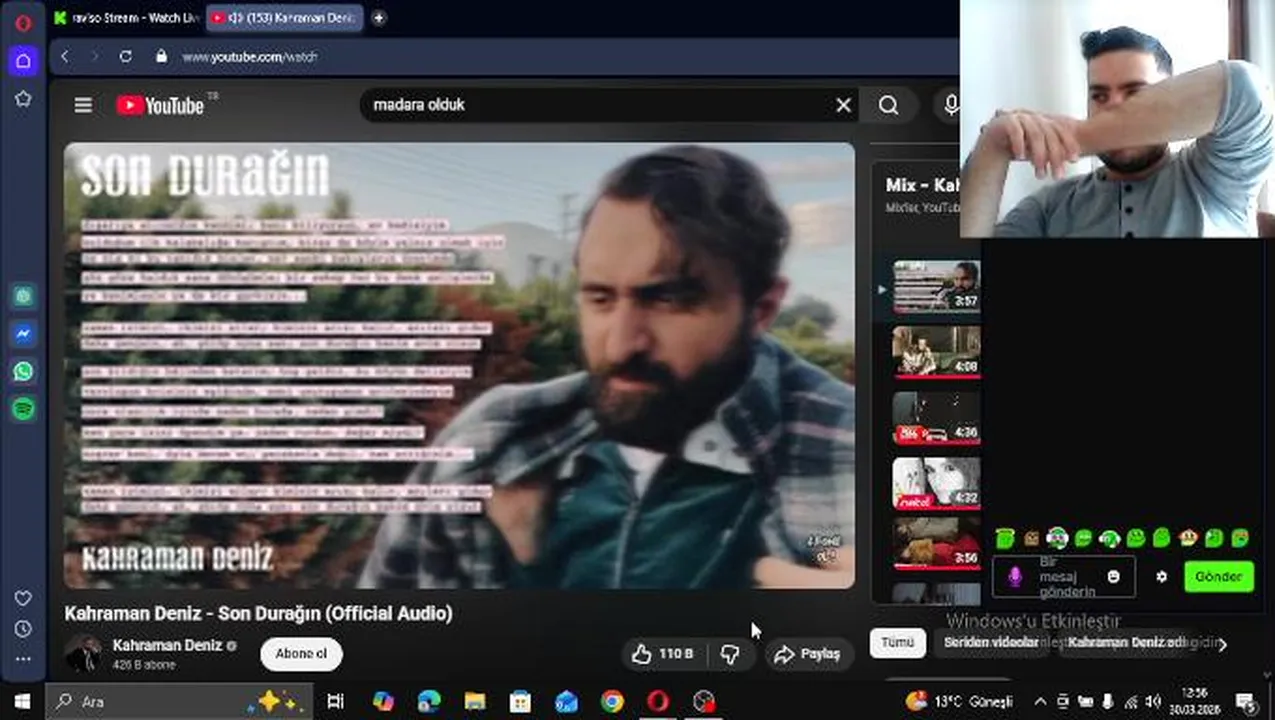Open chat settings gear icon
Screen dimensions: 1275x720
1161,577
